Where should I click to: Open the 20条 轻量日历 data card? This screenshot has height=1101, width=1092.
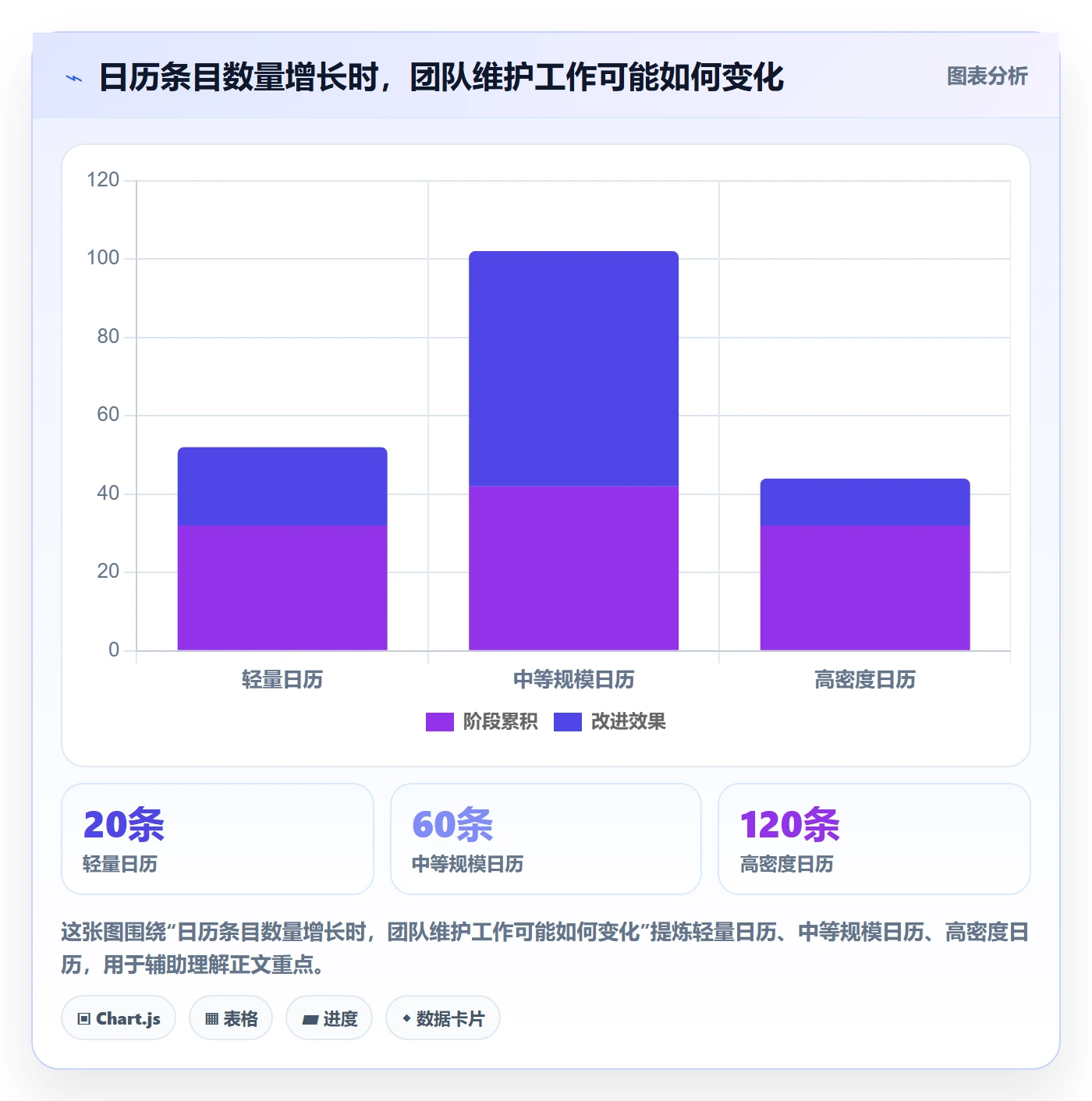(x=218, y=839)
